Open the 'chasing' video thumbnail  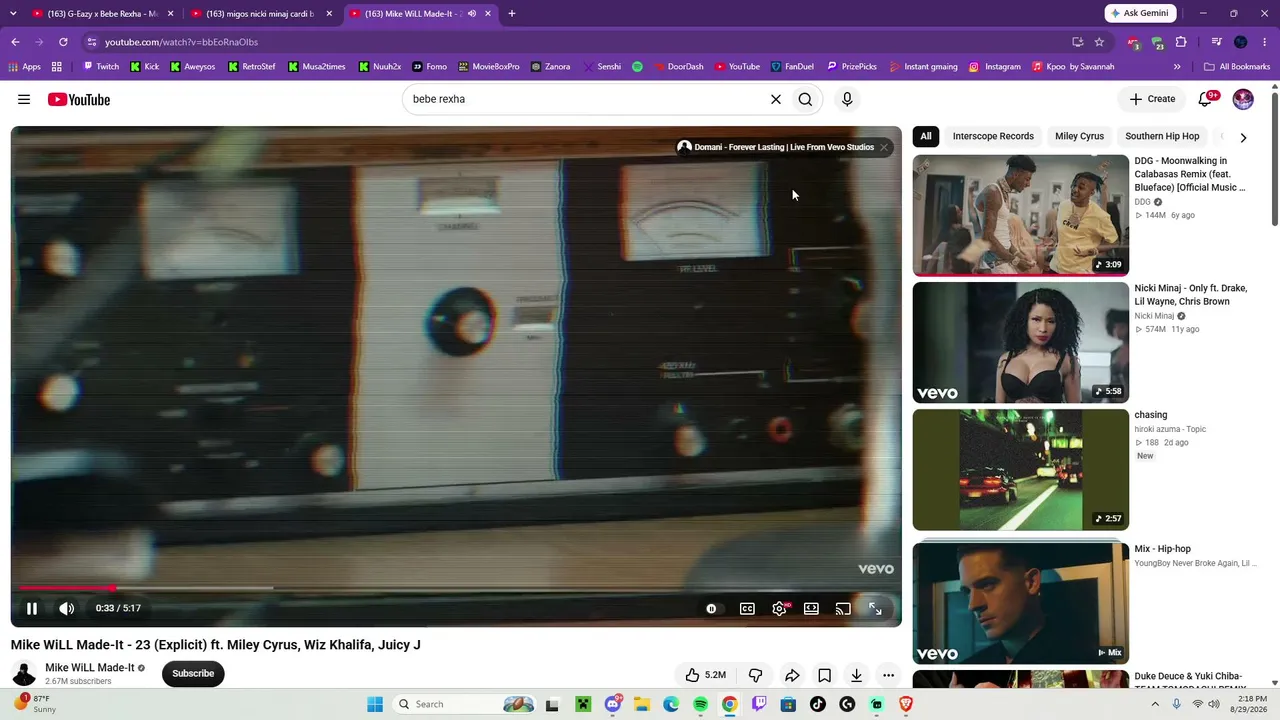tap(1020, 470)
